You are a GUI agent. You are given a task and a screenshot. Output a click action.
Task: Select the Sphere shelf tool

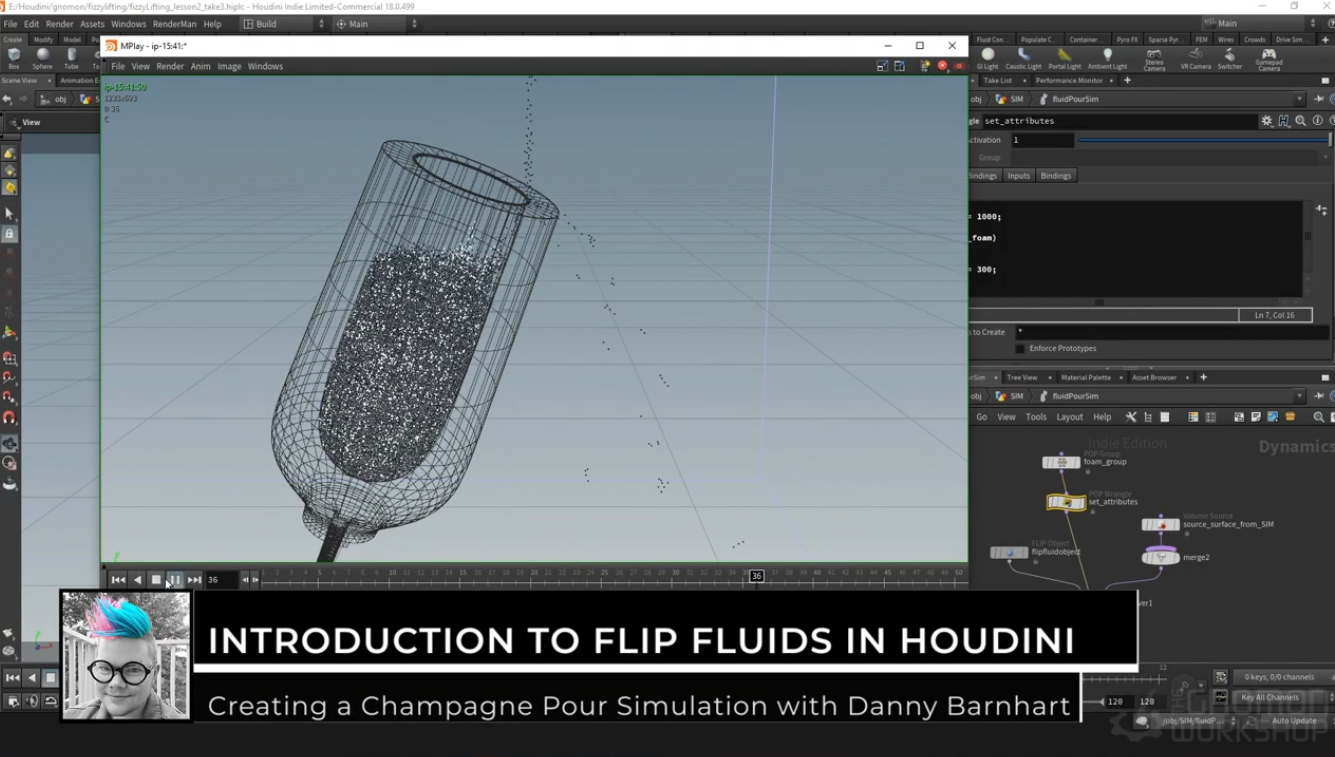[42, 59]
